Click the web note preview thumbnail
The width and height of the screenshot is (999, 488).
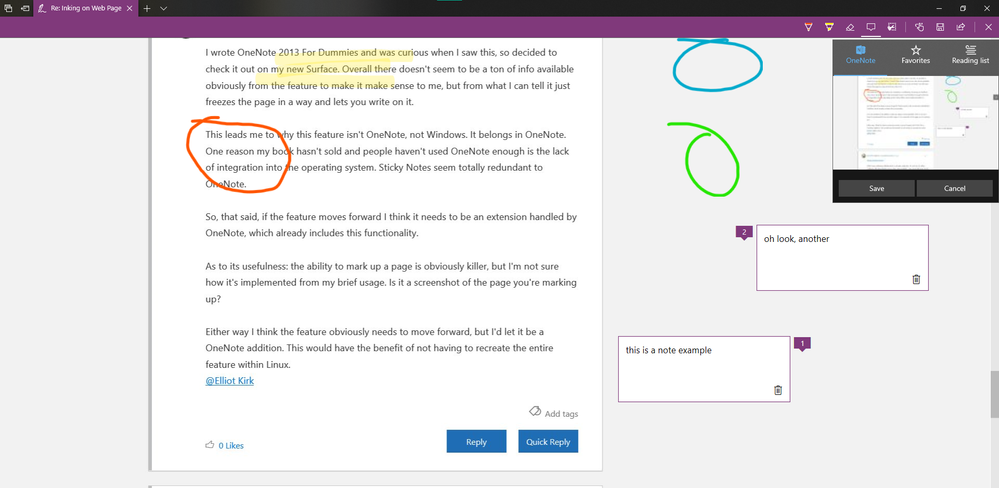click(x=914, y=122)
